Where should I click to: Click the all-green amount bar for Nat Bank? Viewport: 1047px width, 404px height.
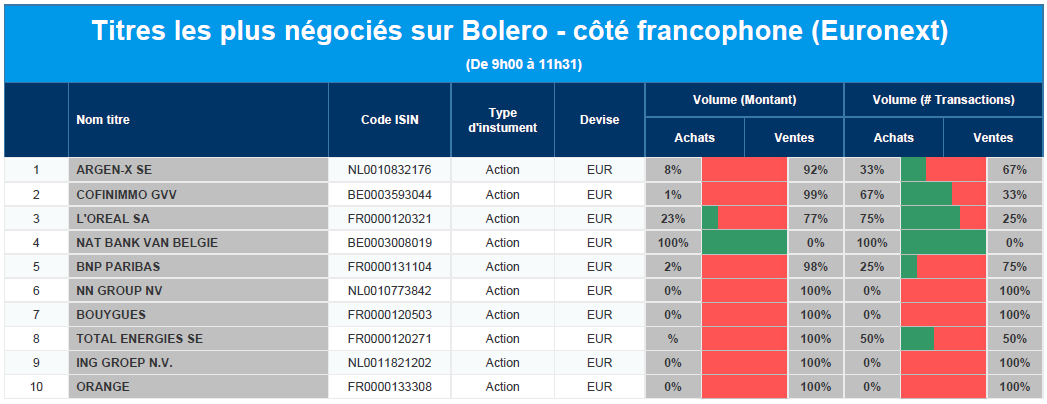coord(744,242)
